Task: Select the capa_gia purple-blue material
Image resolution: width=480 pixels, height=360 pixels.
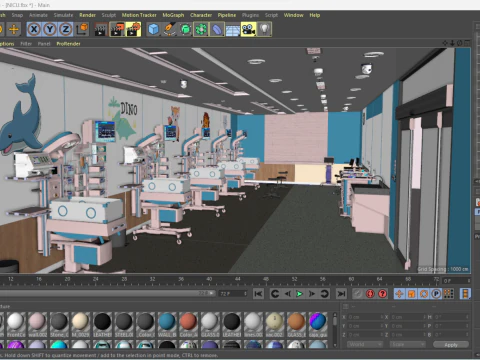Action: click(x=318, y=325)
